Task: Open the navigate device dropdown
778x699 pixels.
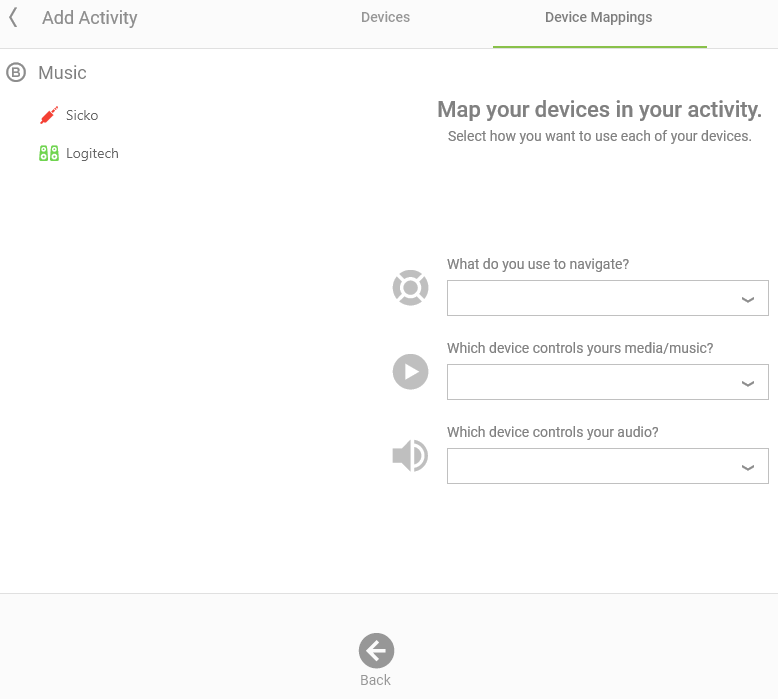Action: tap(607, 298)
